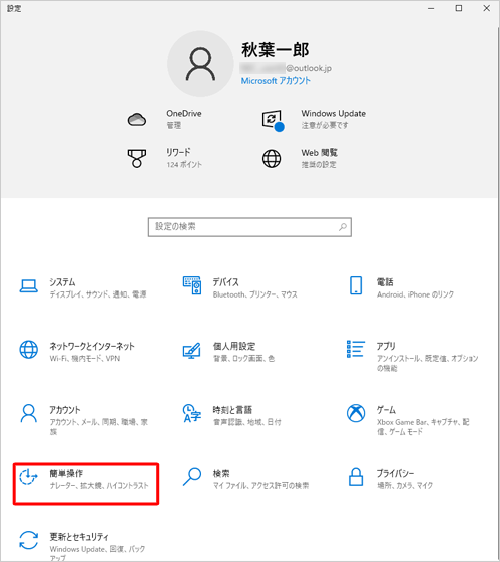
Task: Click 更新とセキュリティ refresh arrows icon
Action: coord(29,540)
